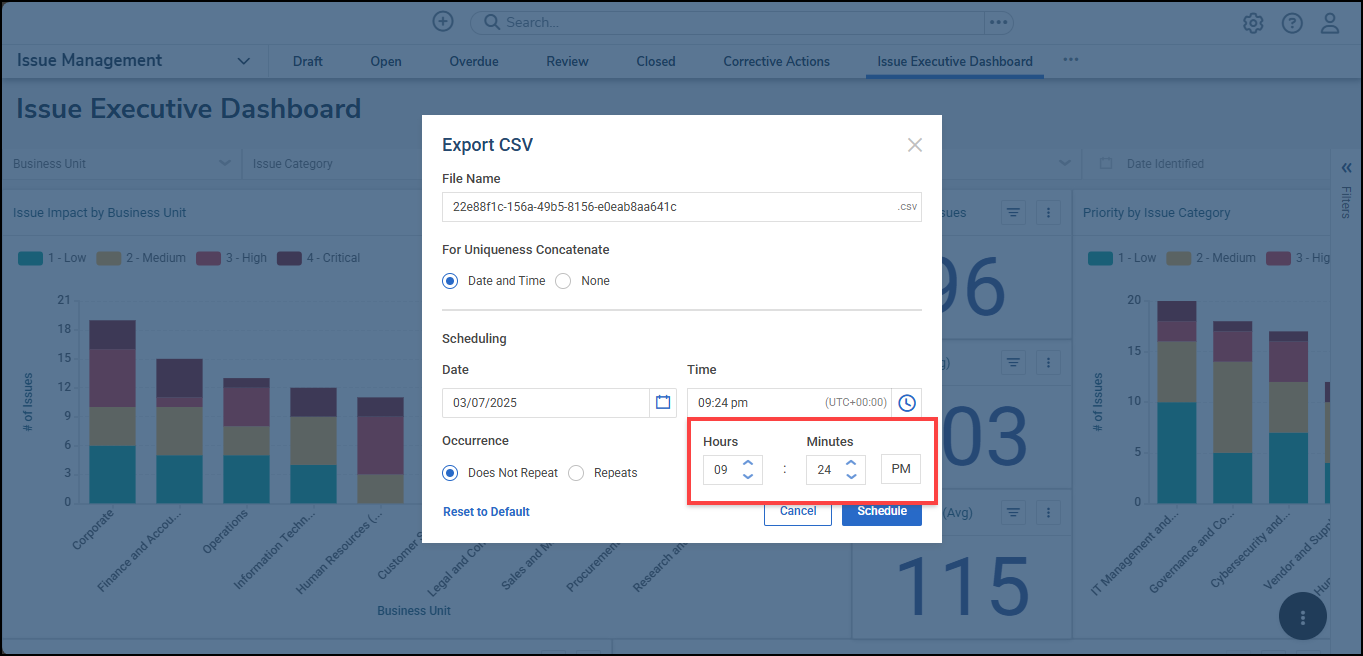Switch to the Corrective Actions tab

click(x=776, y=61)
